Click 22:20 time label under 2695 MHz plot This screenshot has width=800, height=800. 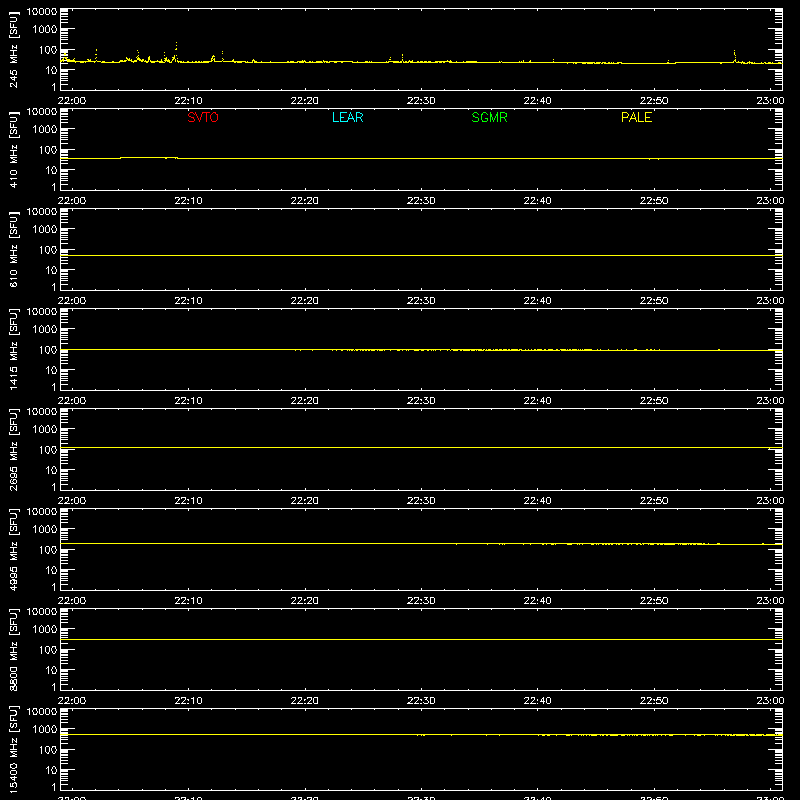click(305, 501)
